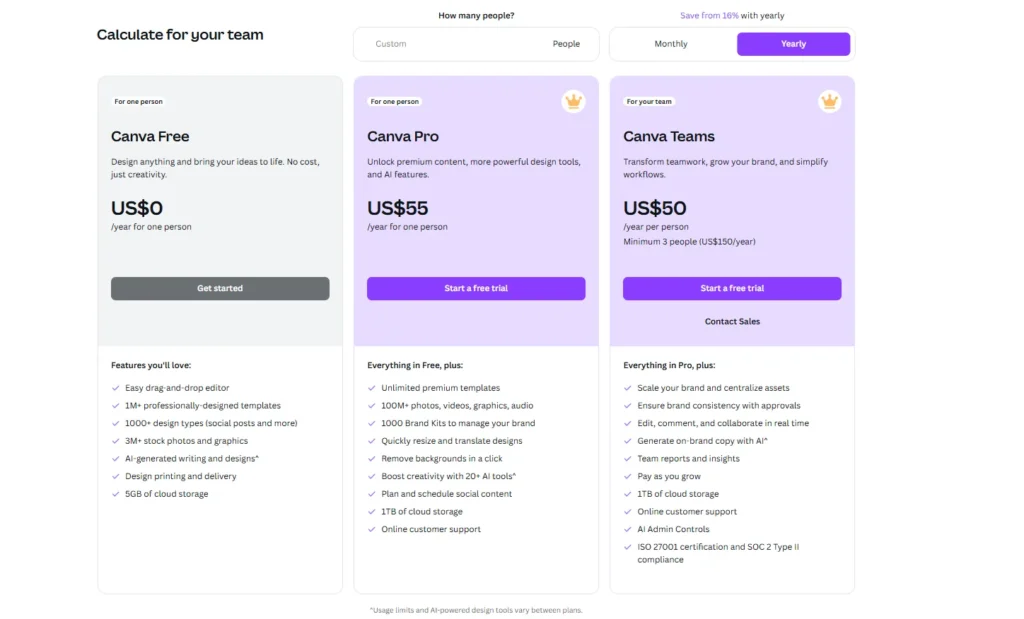
Task: Start a free trial of Canva Teams
Action: pos(732,289)
